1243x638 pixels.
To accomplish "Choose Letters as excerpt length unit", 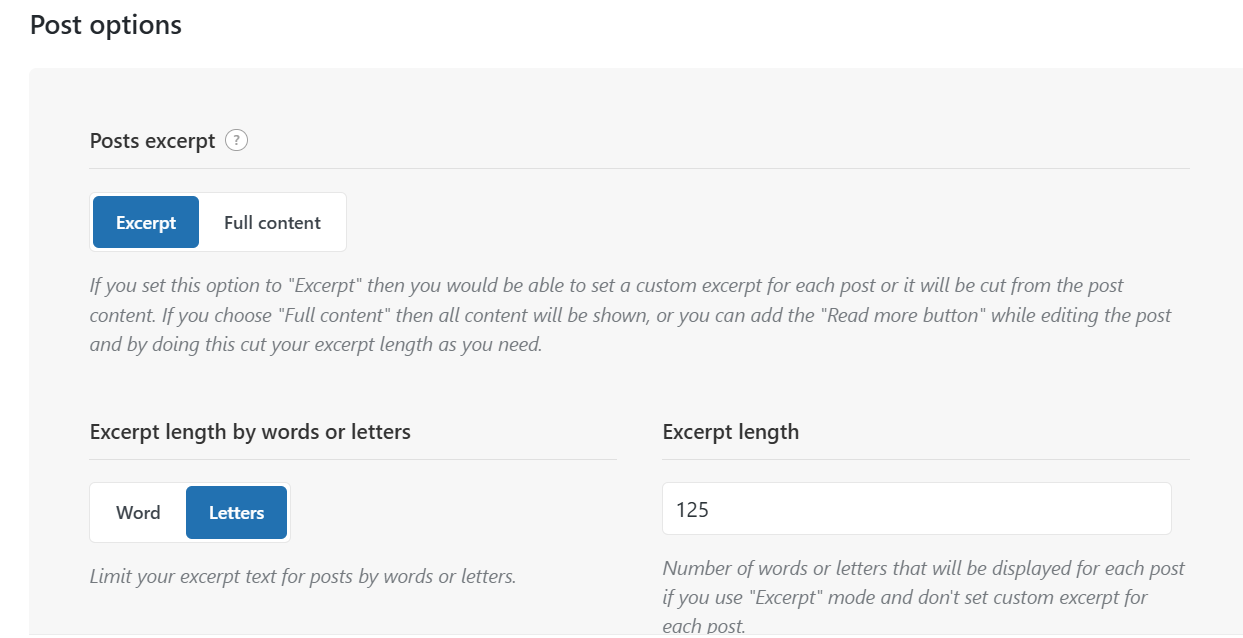I will tap(237, 513).
